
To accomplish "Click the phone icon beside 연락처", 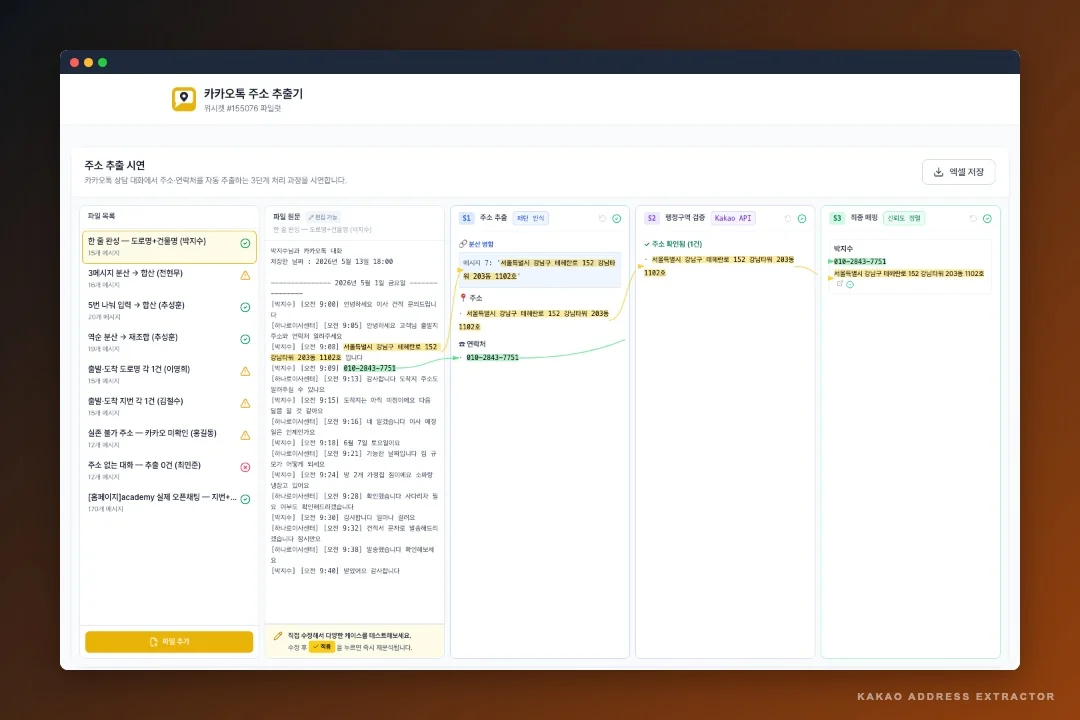I will pyautogui.click(x=462, y=344).
